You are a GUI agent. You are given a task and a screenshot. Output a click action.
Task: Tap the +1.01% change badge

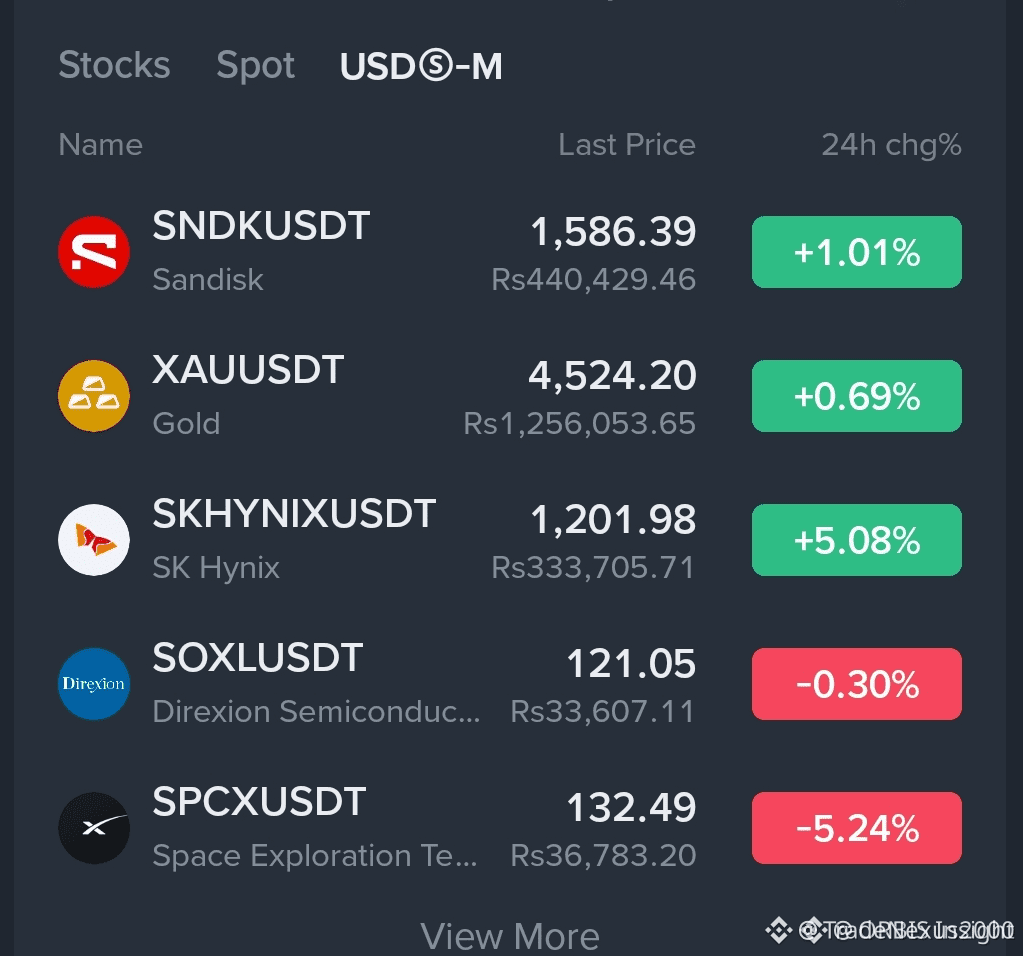point(857,252)
